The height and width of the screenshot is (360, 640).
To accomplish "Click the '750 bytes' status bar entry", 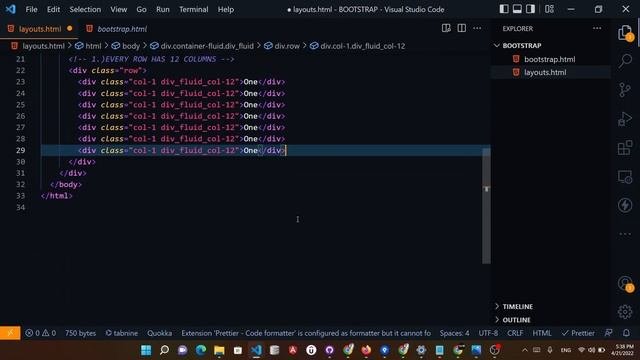I will [x=80, y=333].
